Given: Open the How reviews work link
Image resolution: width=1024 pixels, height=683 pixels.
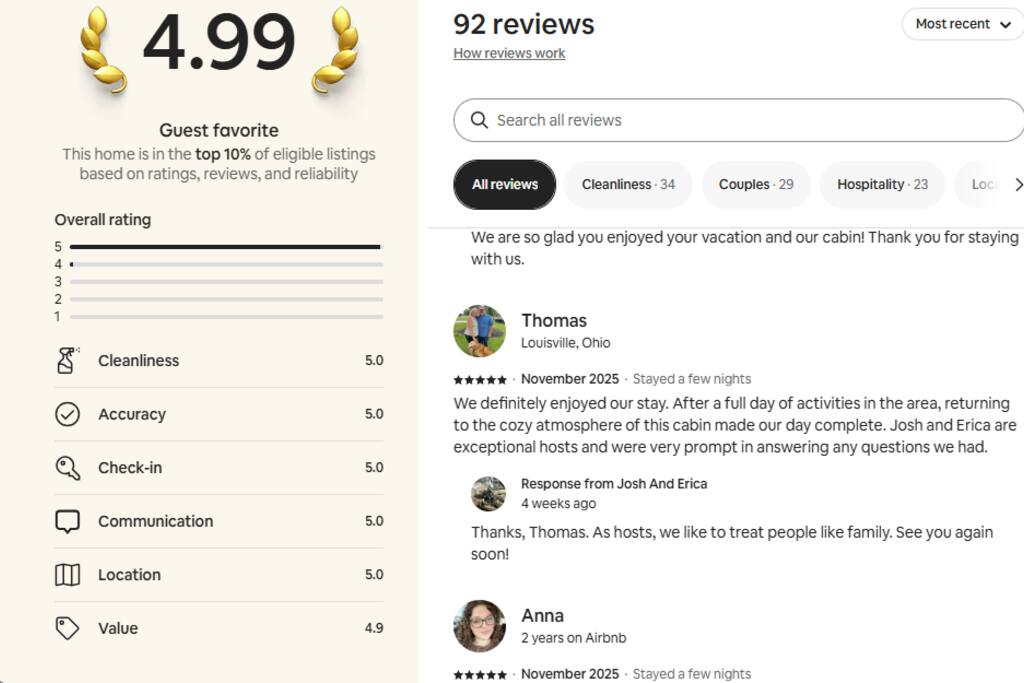Looking at the screenshot, I should [509, 54].
